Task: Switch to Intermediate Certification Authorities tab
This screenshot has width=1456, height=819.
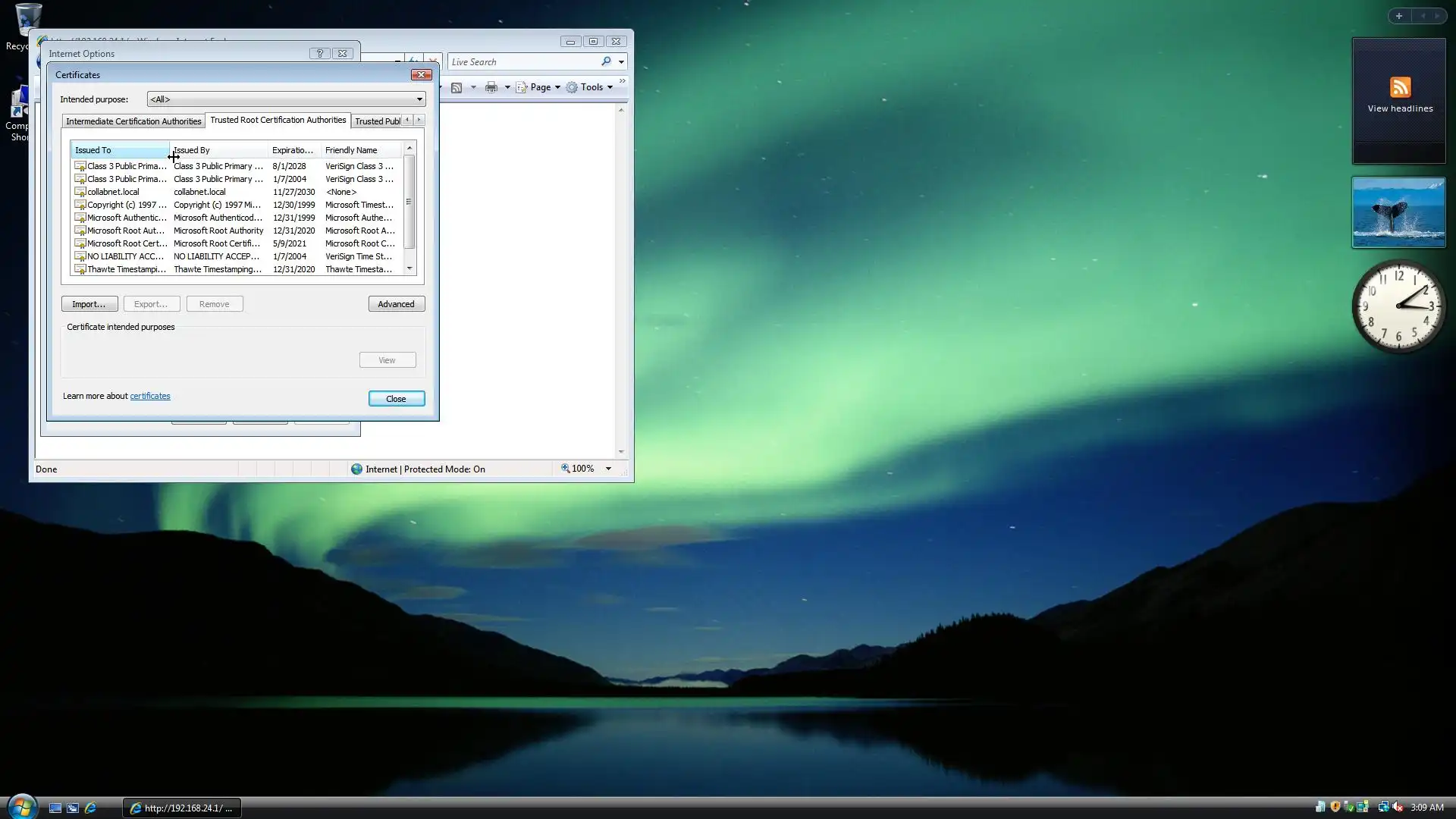Action: click(x=133, y=121)
